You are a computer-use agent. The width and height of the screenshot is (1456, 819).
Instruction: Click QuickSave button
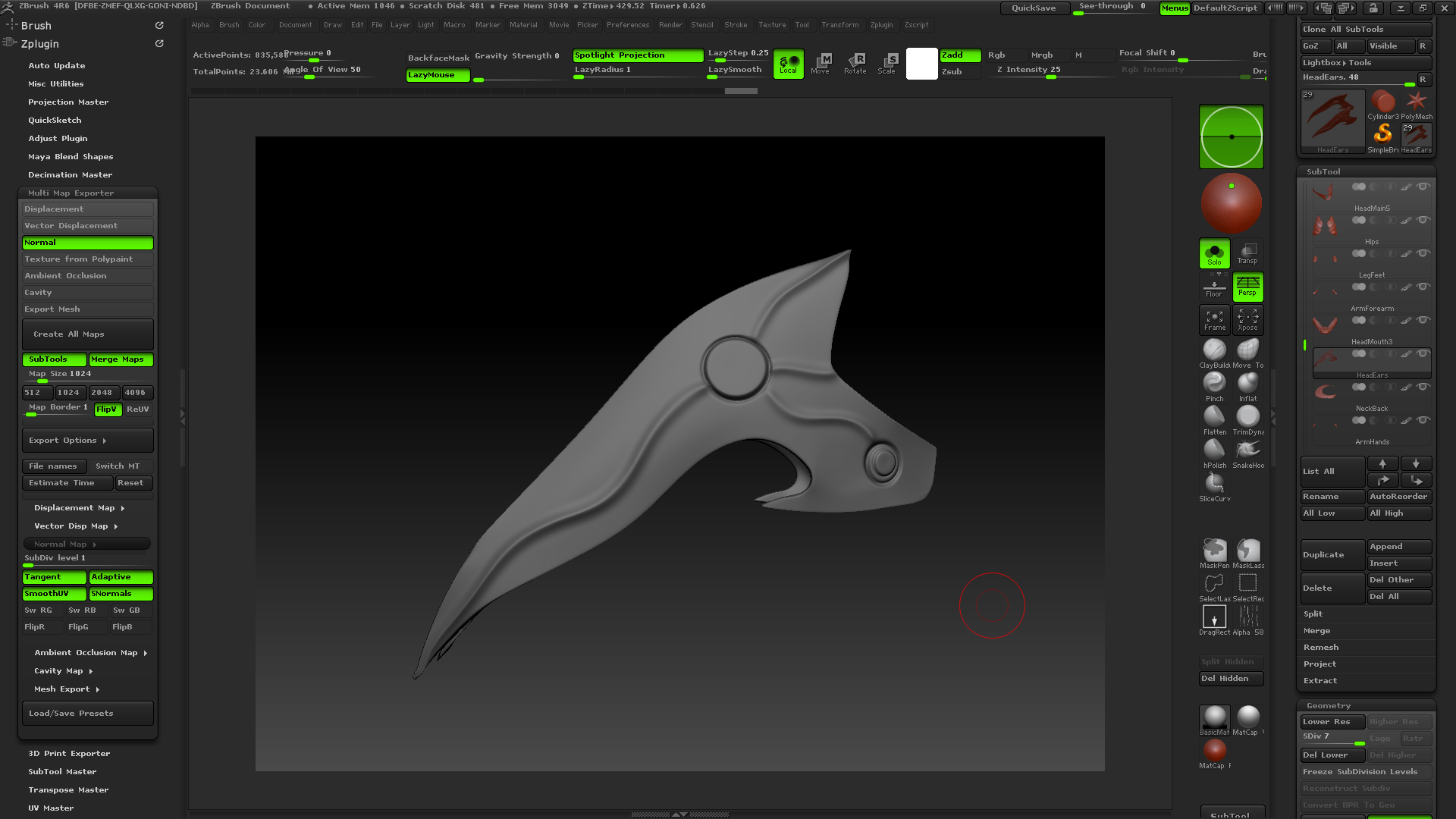click(x=1034, y=8)
